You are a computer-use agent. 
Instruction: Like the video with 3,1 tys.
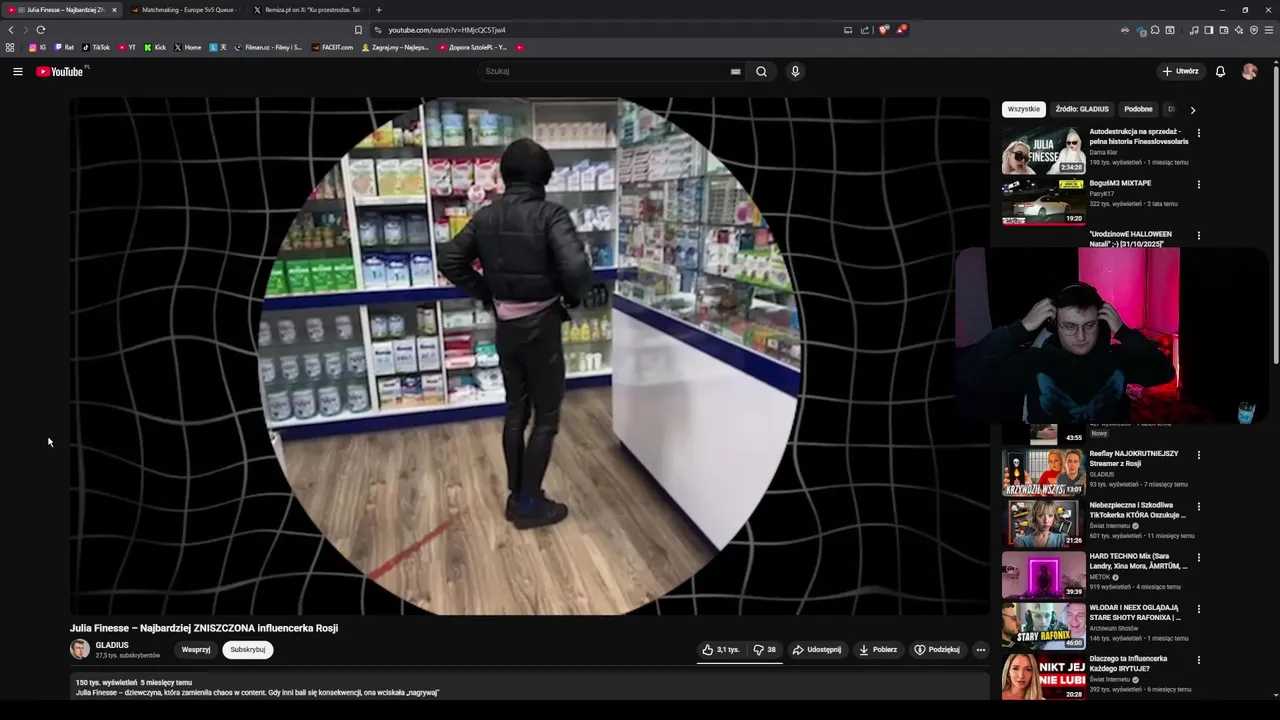coord(721,649)
